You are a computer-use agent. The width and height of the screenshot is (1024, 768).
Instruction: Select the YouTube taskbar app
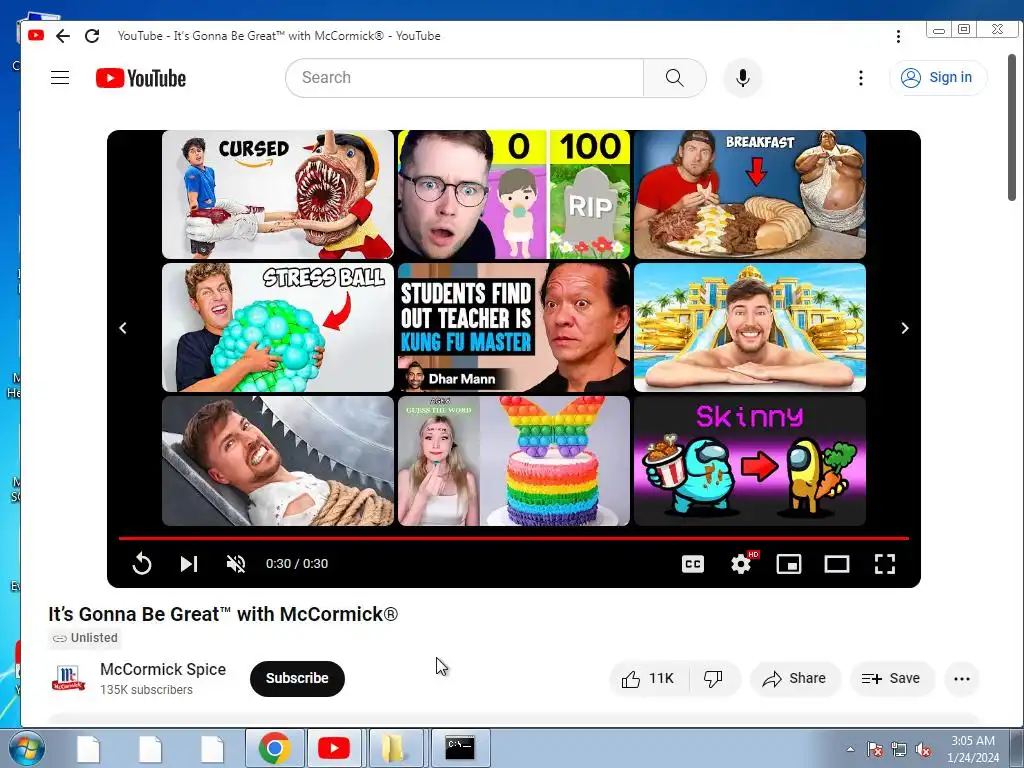click(333, 748)
